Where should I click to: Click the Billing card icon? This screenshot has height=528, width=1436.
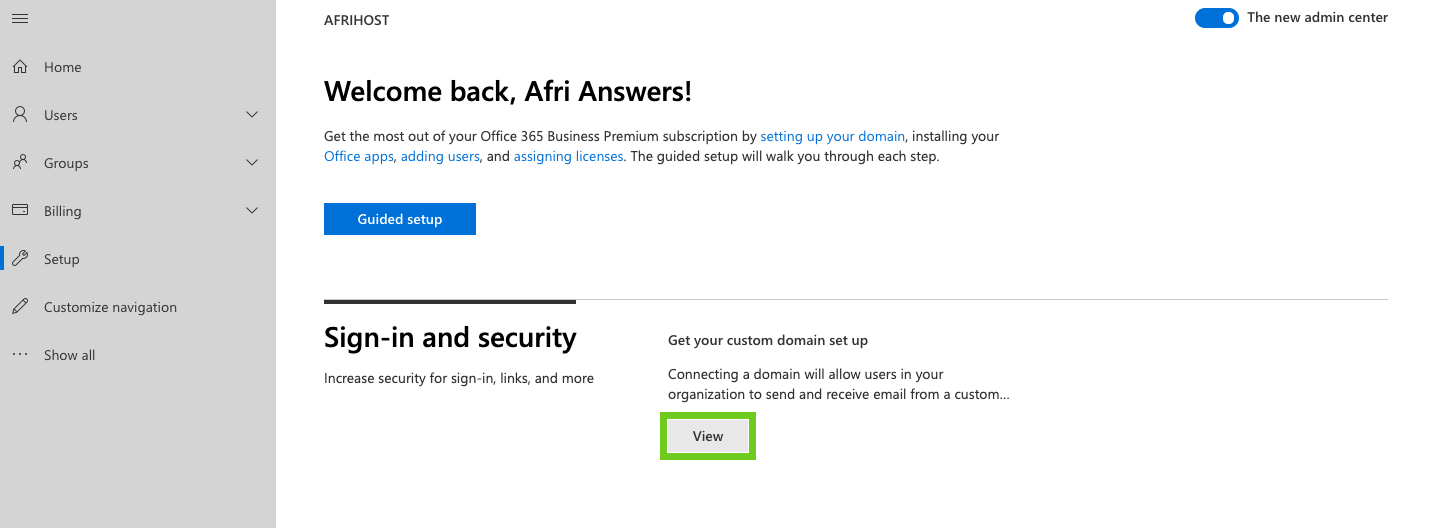point(20,211)
